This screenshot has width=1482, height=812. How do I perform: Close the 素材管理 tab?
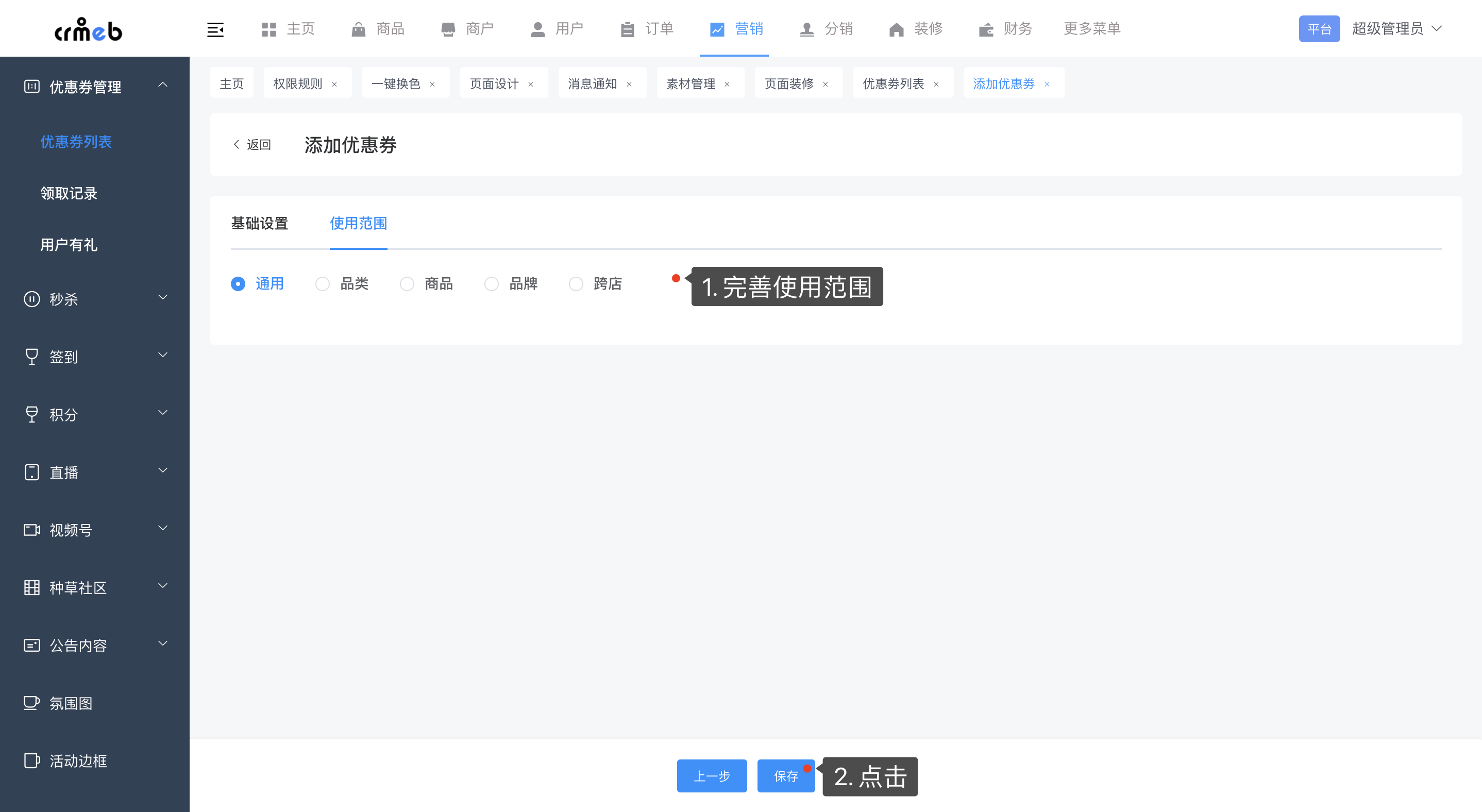(727, 84)
